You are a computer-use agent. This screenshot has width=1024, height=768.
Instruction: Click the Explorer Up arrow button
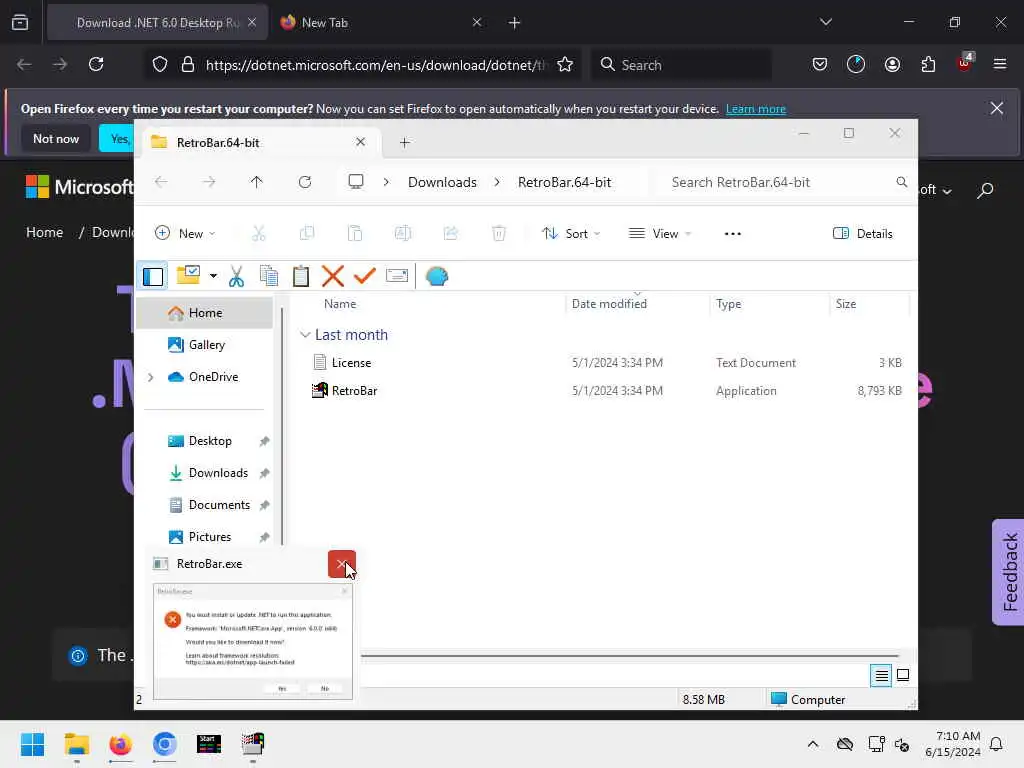[x=257, y=182]
